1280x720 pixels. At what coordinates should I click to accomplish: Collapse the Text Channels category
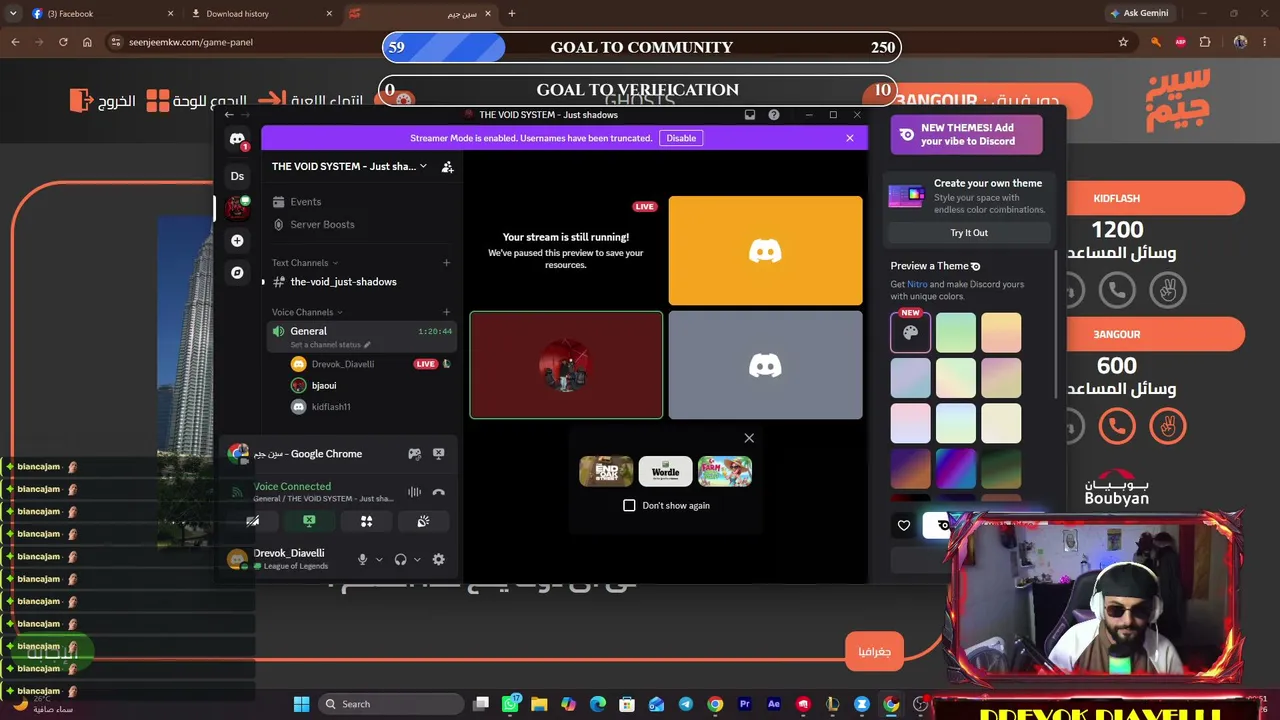coord(304,263)
